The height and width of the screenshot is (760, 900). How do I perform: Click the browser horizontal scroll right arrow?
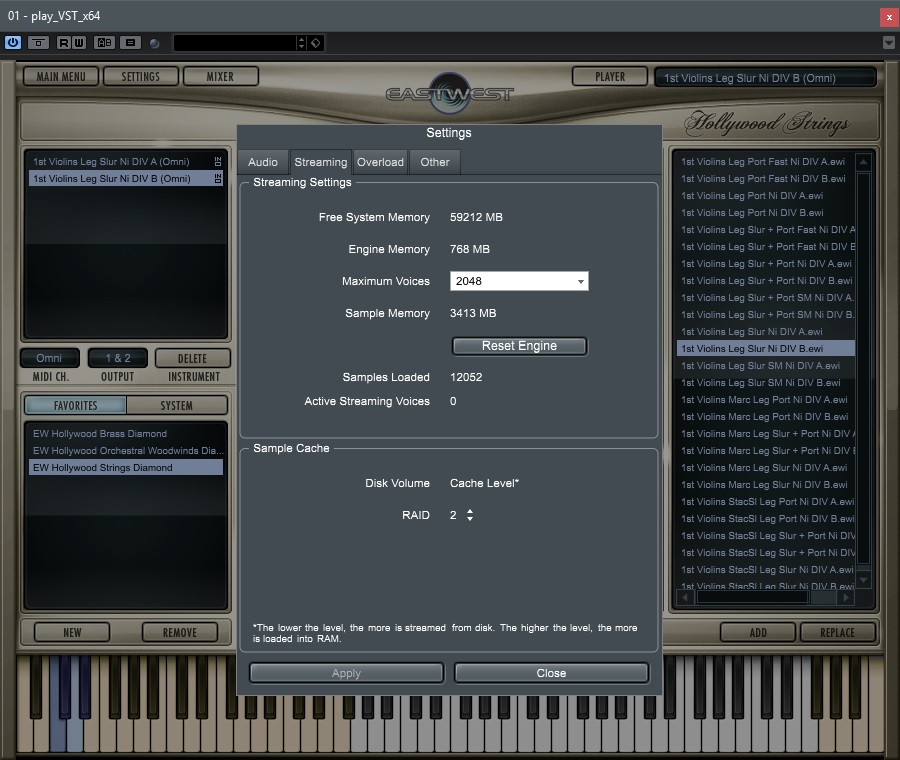845,598
